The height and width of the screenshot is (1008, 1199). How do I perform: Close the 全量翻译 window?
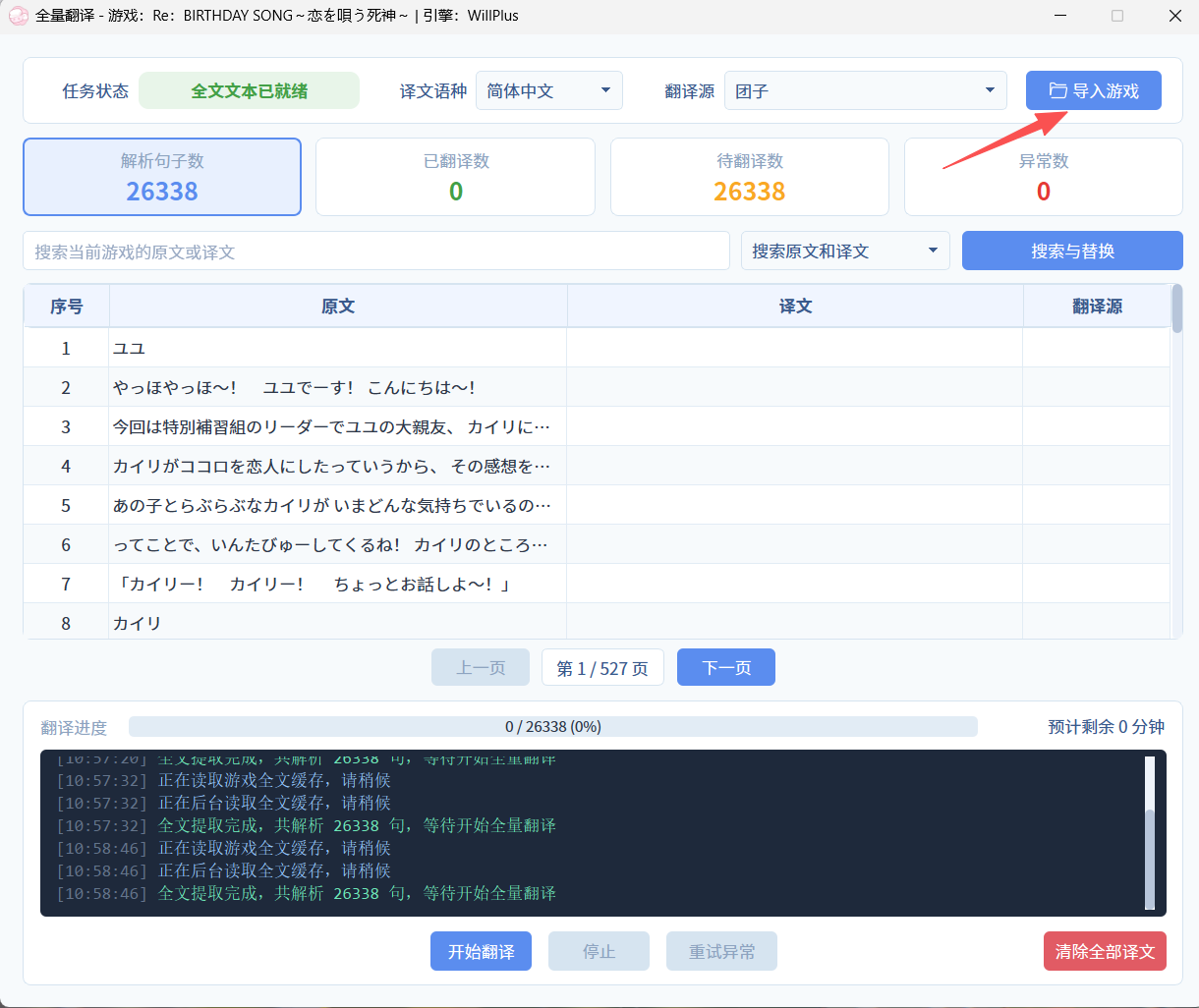pos(1174,16)
